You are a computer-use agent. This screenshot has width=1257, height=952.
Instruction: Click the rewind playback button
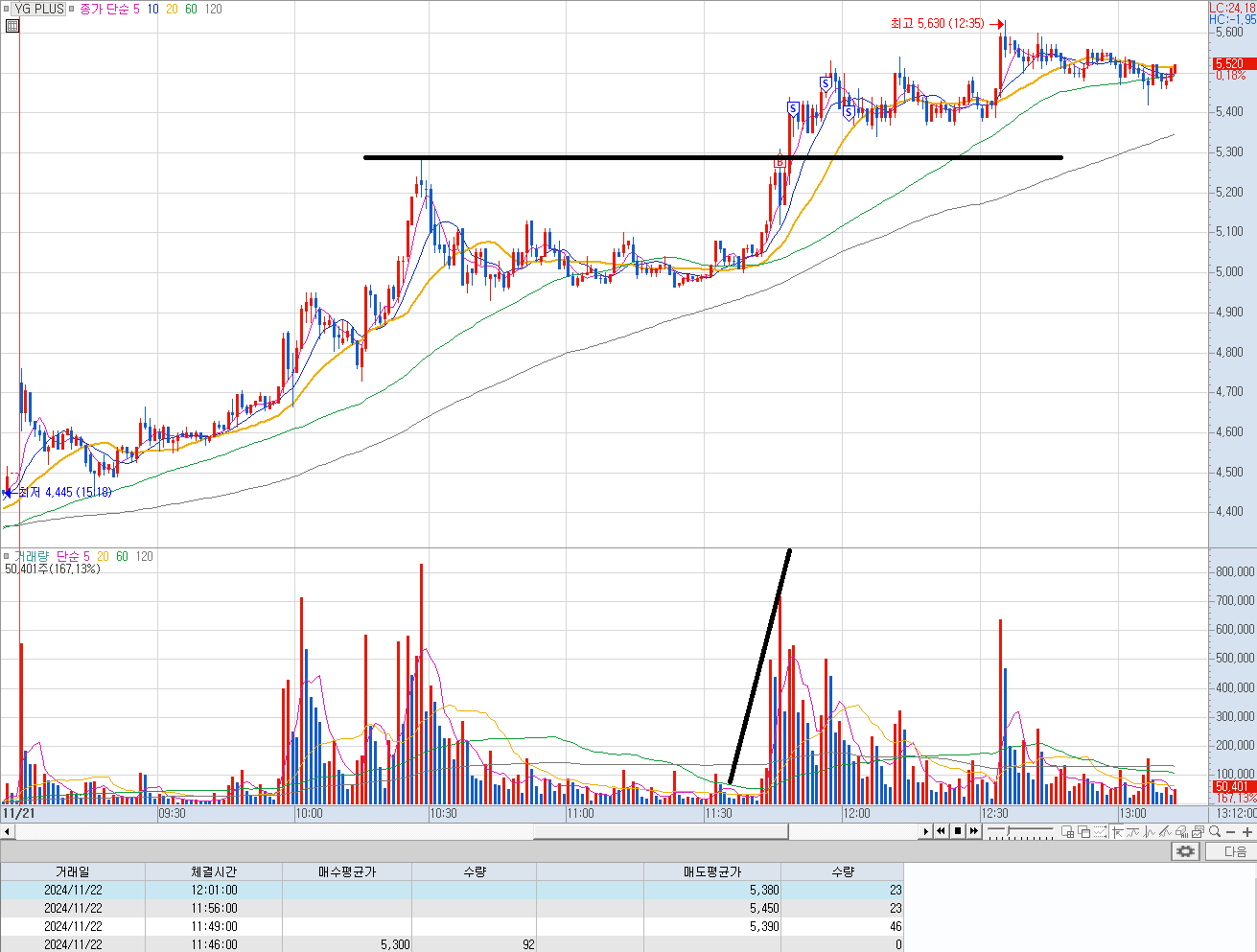(942, 831)
